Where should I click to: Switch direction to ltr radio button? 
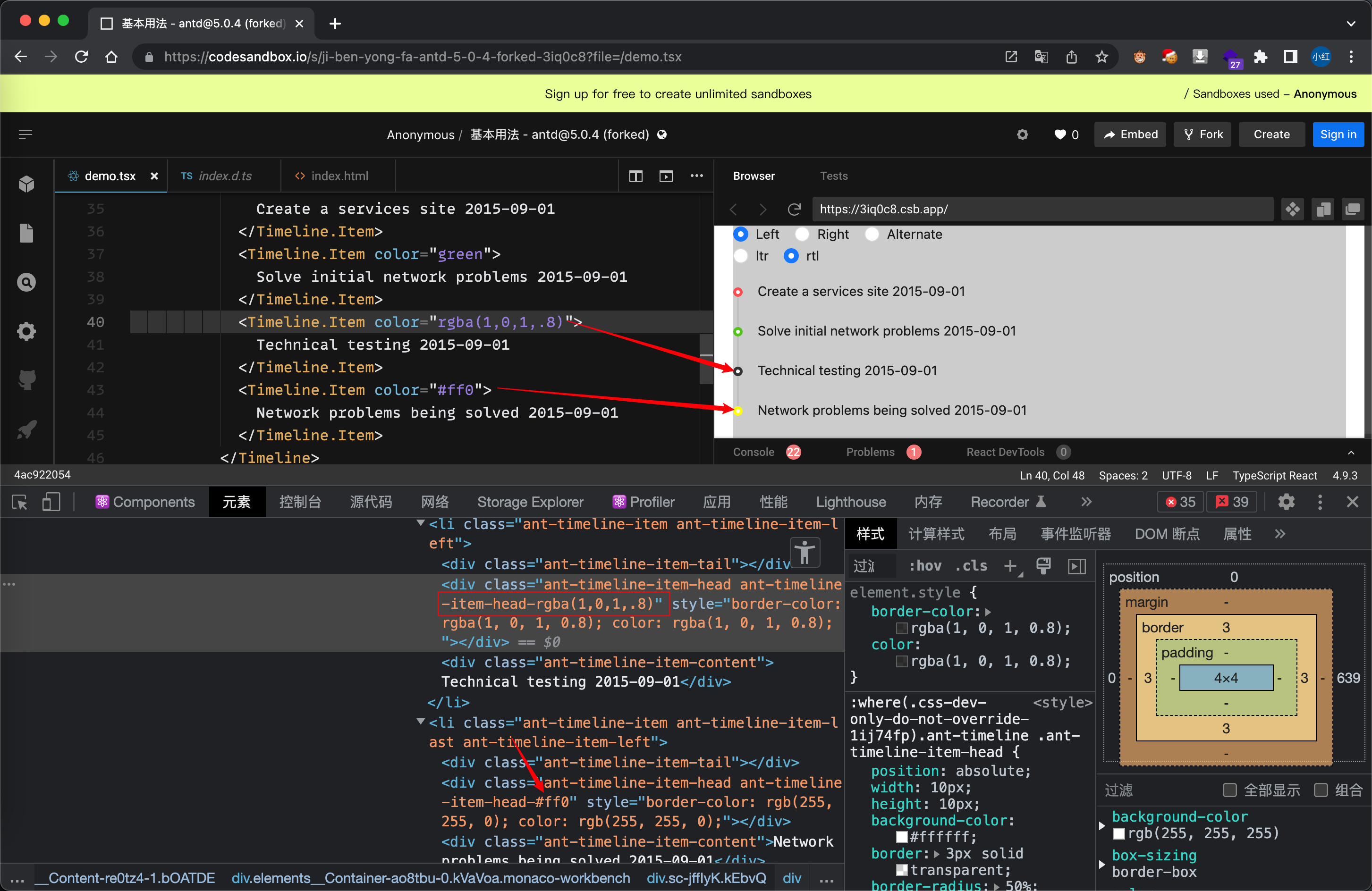pos(741,256)
